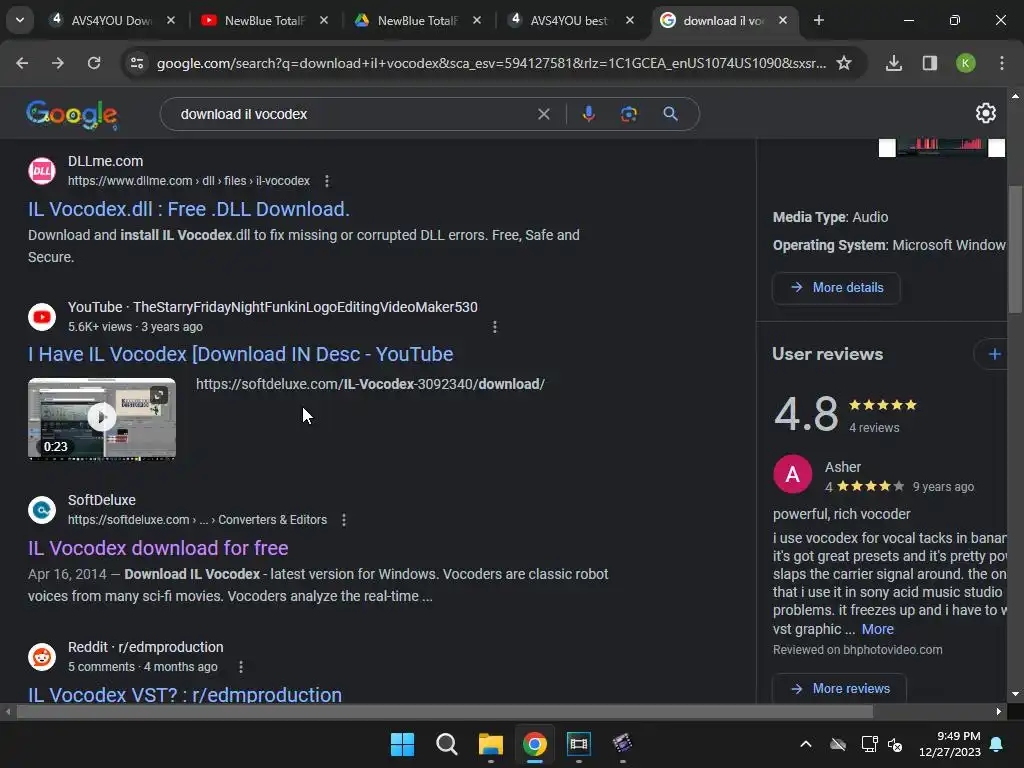This screenshot has height=768, width=1024.
Task: Go forward to the next page
Action: tap(58, 63)
